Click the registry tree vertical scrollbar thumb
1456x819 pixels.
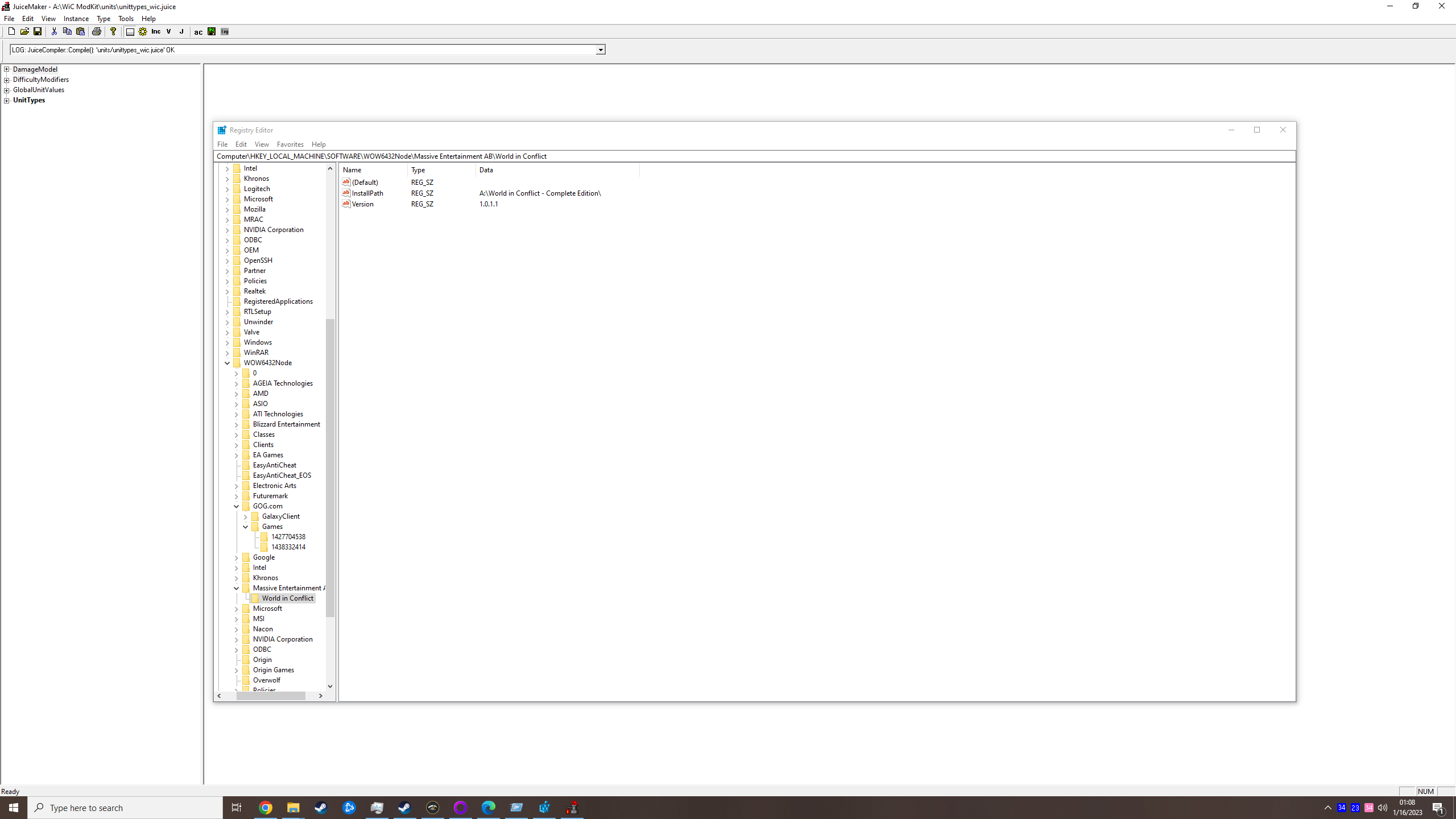coord(330,468)
